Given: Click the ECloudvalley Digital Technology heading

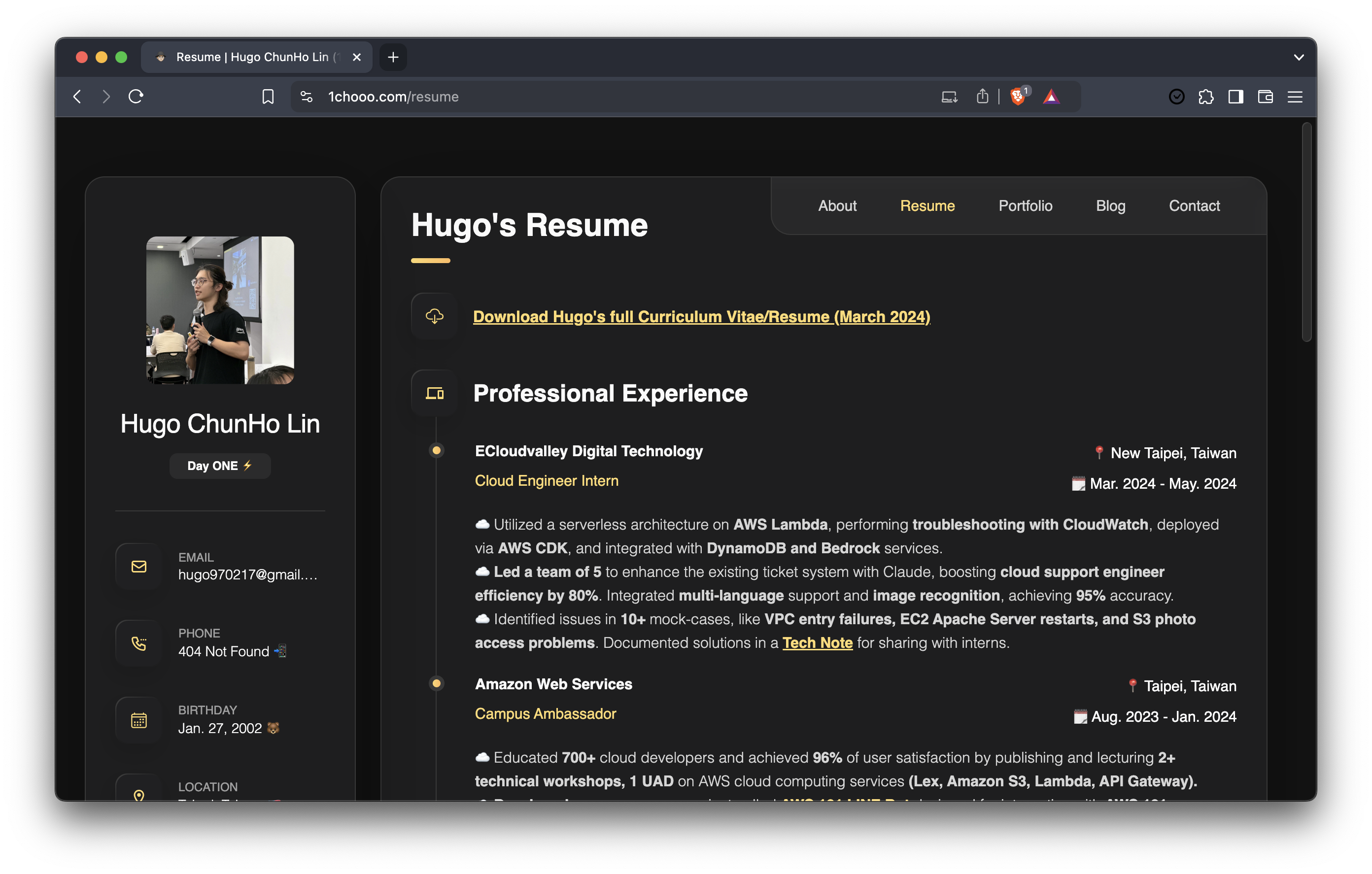Looking at the screenshot, I should pyautogui.click(x=588, y=451).
